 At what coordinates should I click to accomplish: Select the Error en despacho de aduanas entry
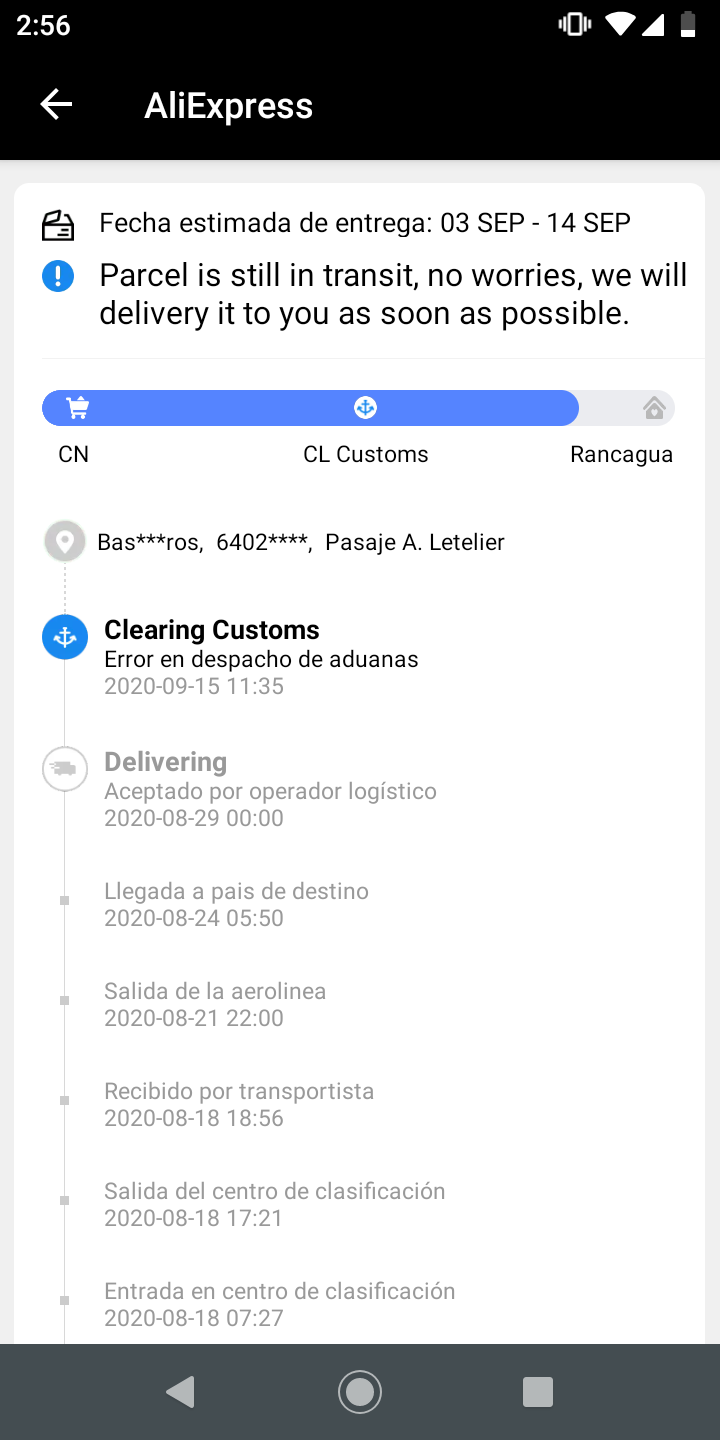[x=262, y=659]
